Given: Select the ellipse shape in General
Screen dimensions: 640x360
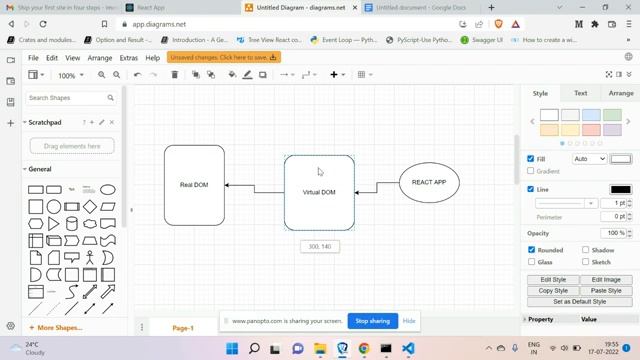Looking at the screenshot, I should pos(108,190).
